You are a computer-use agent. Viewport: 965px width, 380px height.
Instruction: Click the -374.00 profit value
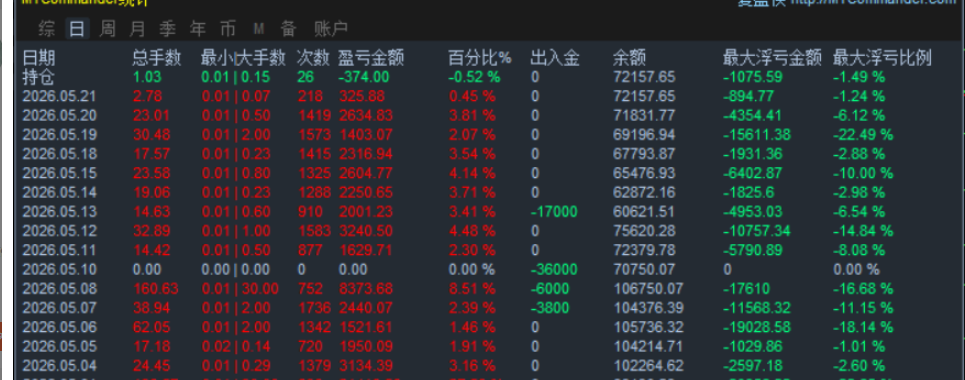pyautogui.click(x=364, y=77)
